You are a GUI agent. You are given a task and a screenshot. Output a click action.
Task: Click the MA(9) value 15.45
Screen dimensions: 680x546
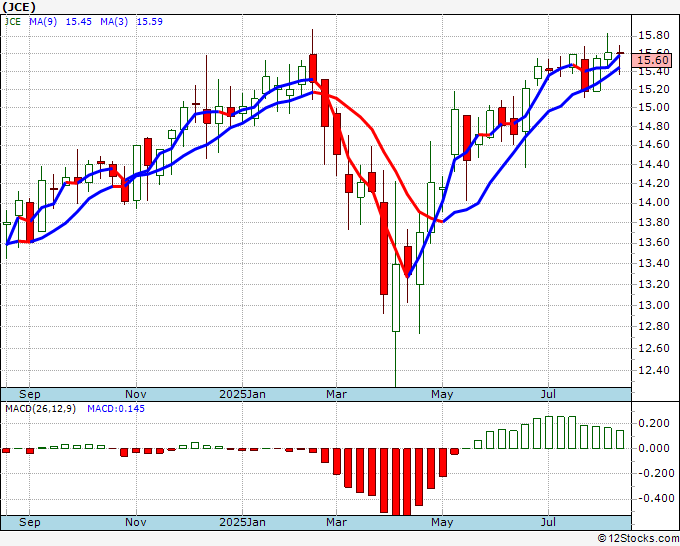tap(78, 21)
